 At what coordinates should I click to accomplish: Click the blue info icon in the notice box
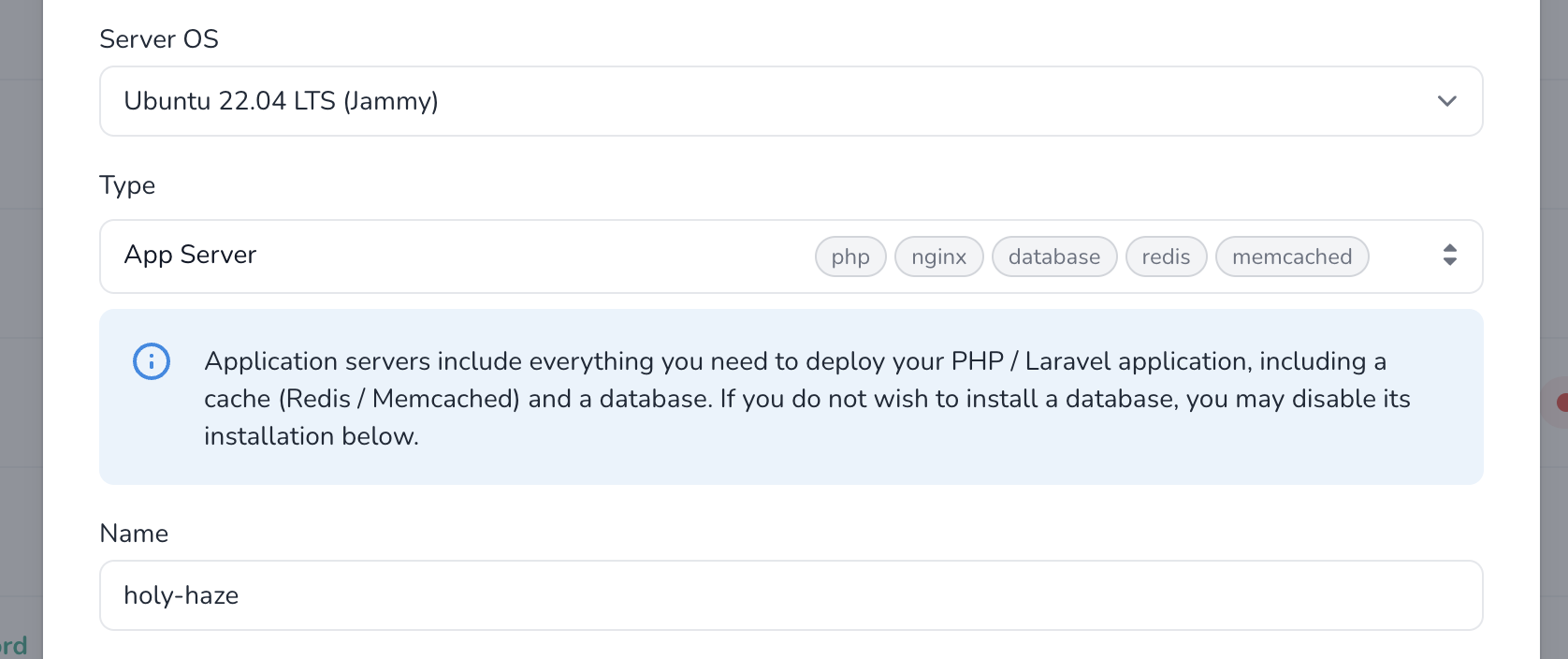[x=152, y=361]
